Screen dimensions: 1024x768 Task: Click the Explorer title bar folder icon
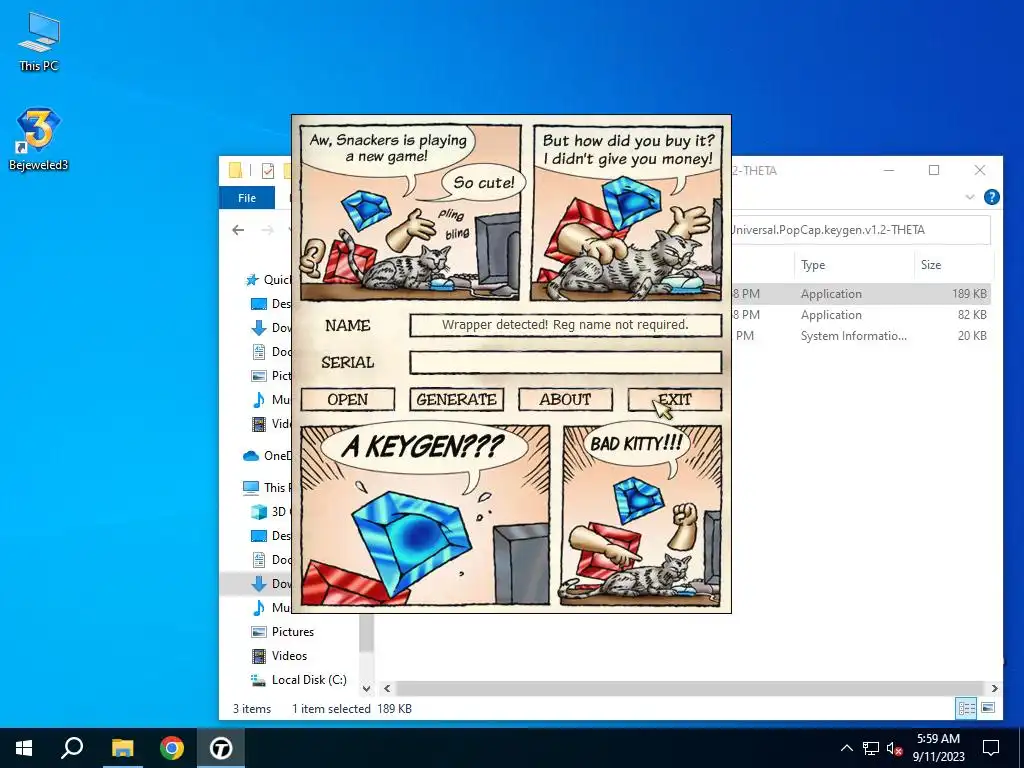pos(236,170)
